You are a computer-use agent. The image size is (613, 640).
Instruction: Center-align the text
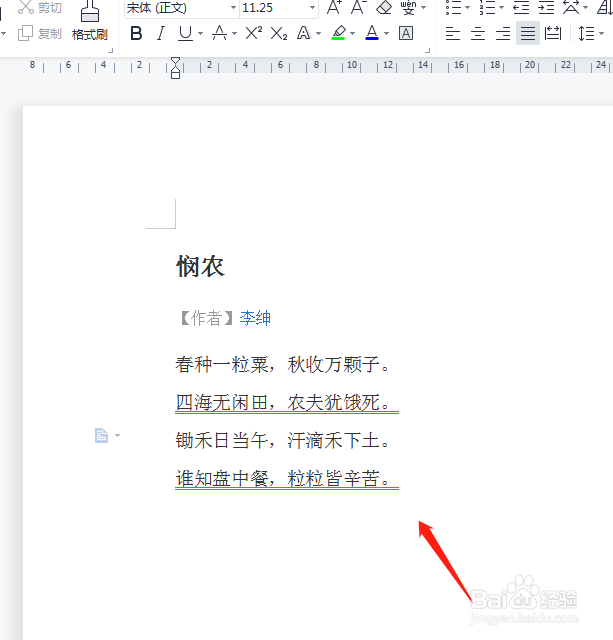478,33
